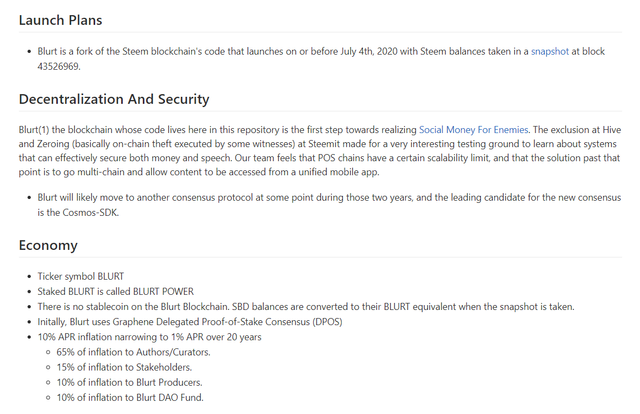Click 'Staked BLURT is called BLURT POWER'
Screen dimensions: 640x414
pos(116,292)
